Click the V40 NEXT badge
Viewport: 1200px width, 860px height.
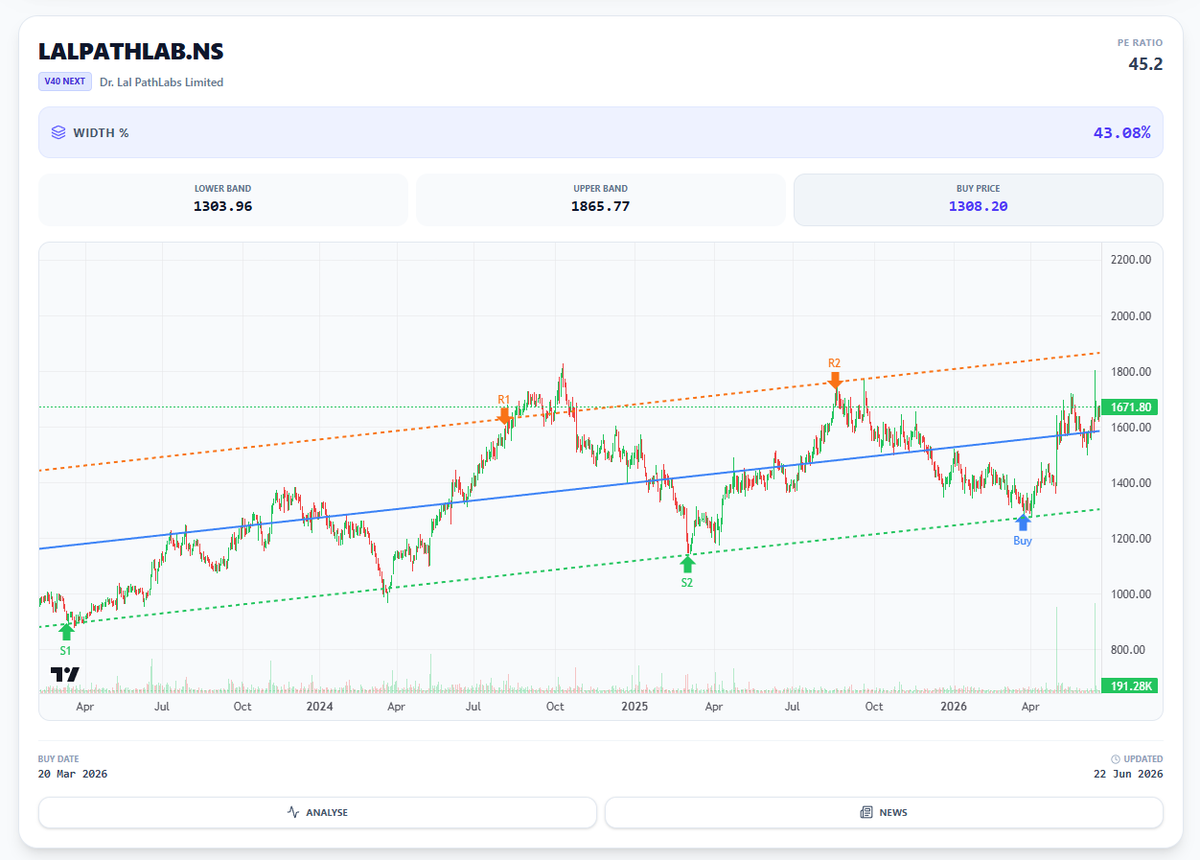click(x=65, y=82)
